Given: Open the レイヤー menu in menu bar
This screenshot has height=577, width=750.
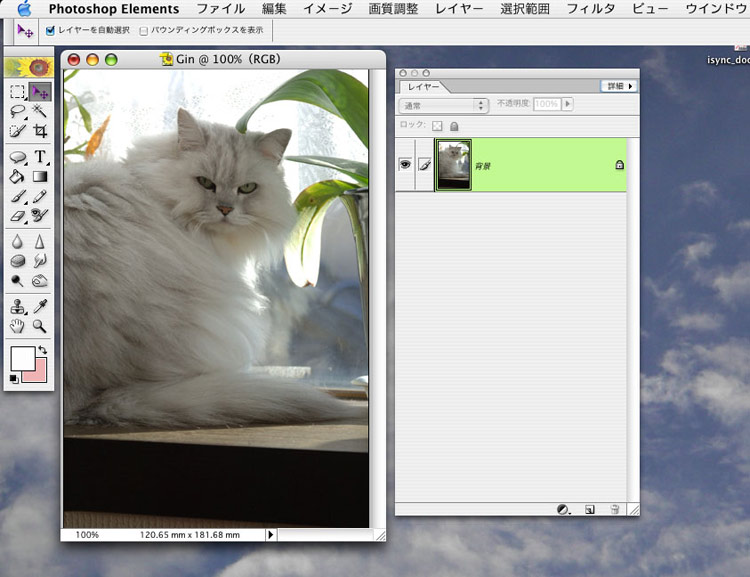Looking at the screenshot, I should click(x=459, y=9).
